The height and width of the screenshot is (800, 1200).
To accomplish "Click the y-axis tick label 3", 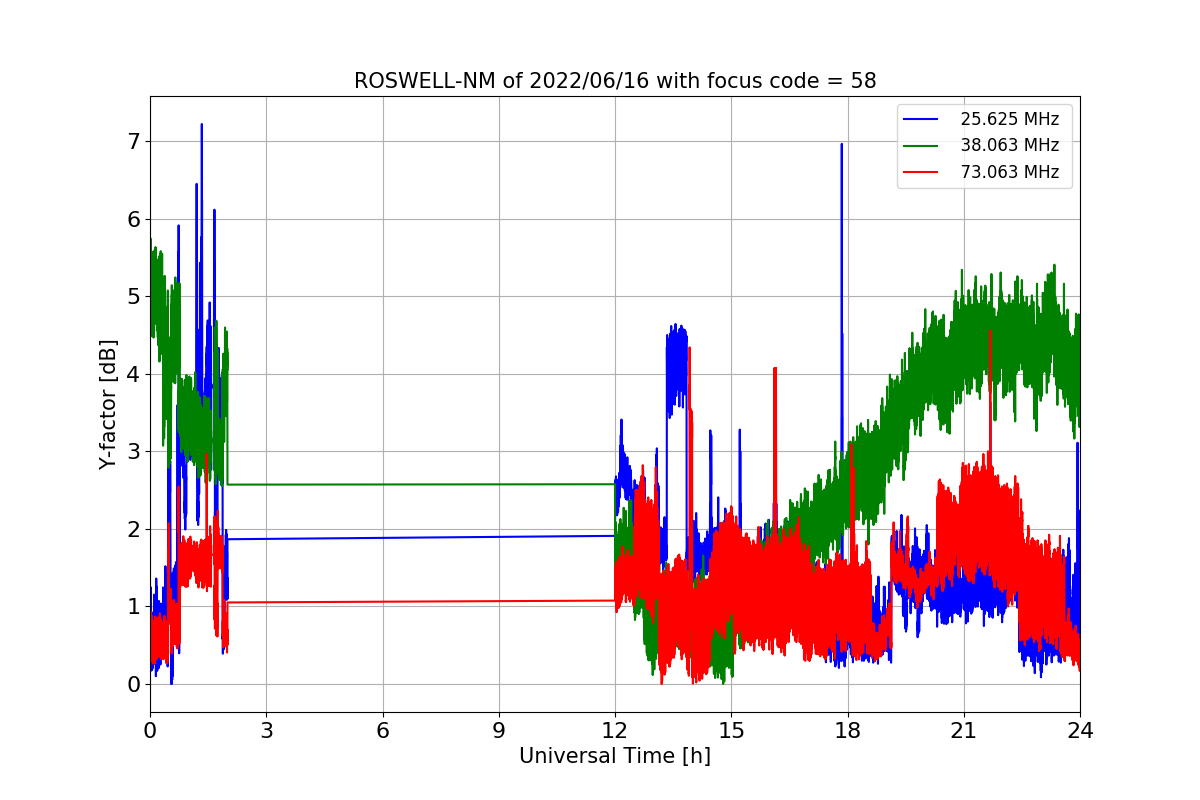I will (133, 452).
